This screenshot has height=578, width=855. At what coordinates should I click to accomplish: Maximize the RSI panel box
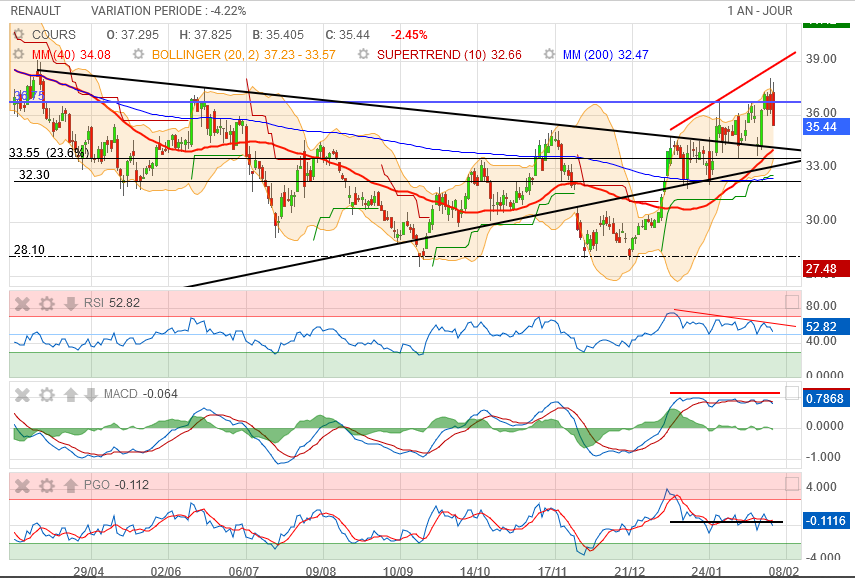coord(792,302)
